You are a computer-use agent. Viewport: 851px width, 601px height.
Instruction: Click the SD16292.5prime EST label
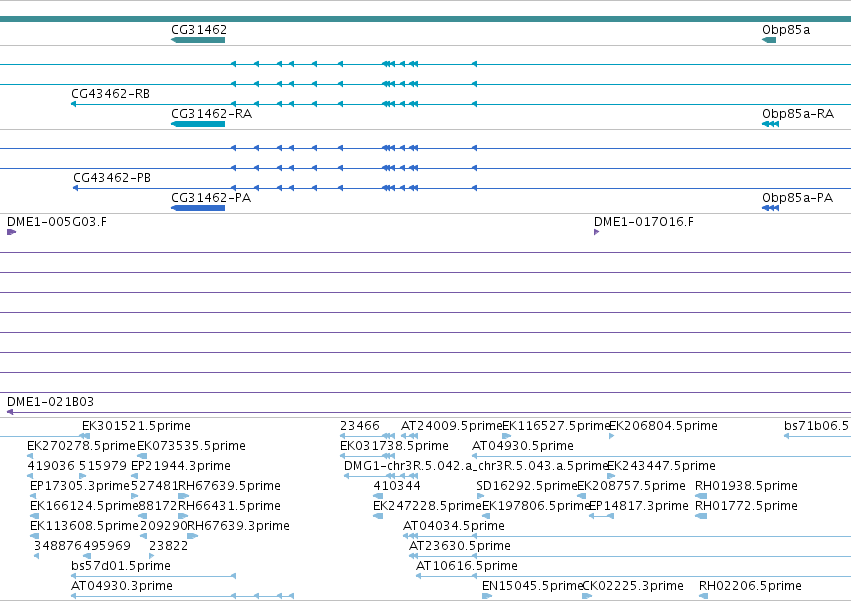pyautogui.click(x=526, y=486)
